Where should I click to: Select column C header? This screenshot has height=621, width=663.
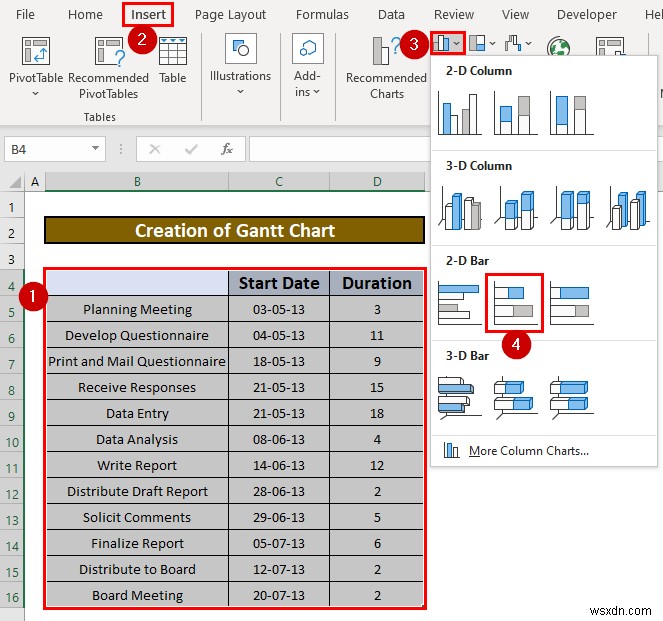pos(279,182)
